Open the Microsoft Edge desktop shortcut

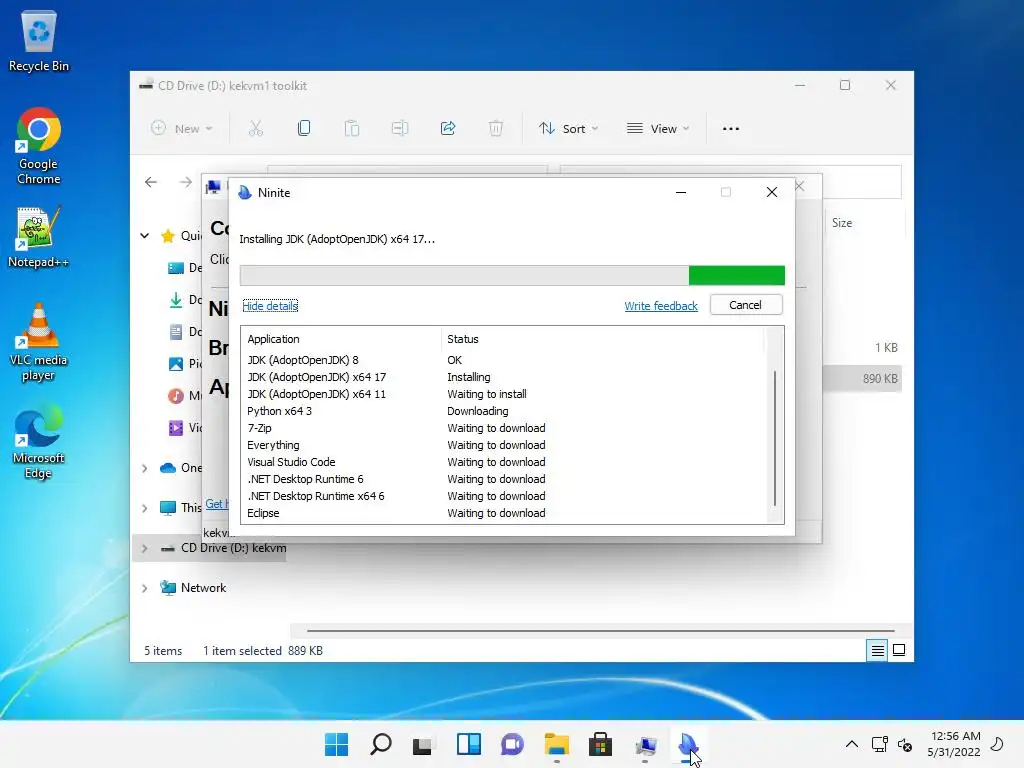pyautogui.click(x=39, y=441)
